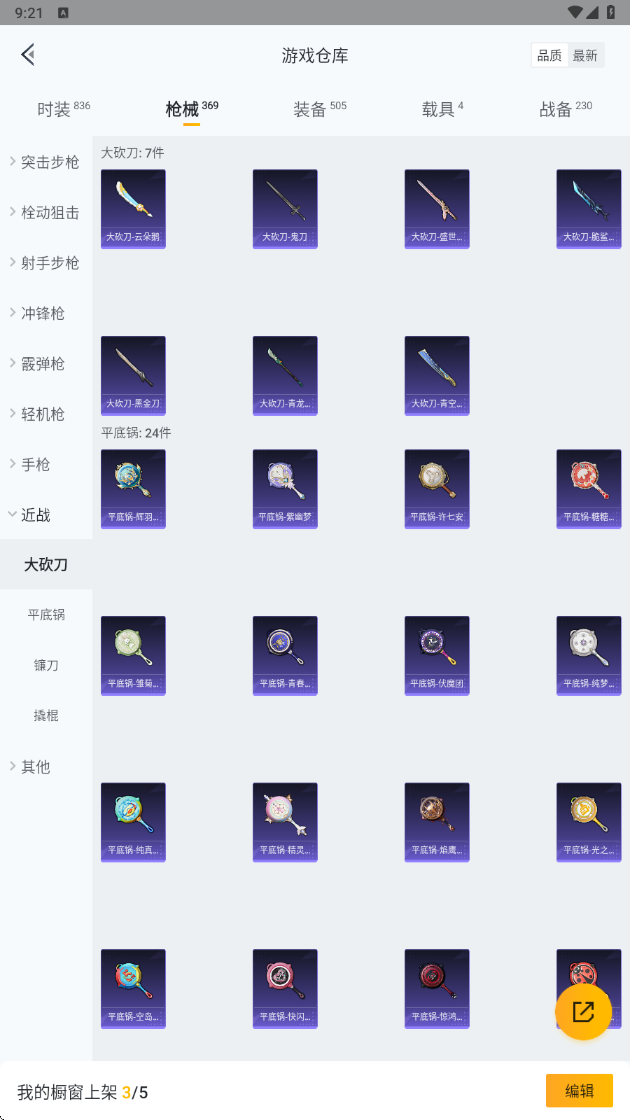Tap the 编辑 button
Viewport: 630px width, 1120px height.
point(579,1091)
